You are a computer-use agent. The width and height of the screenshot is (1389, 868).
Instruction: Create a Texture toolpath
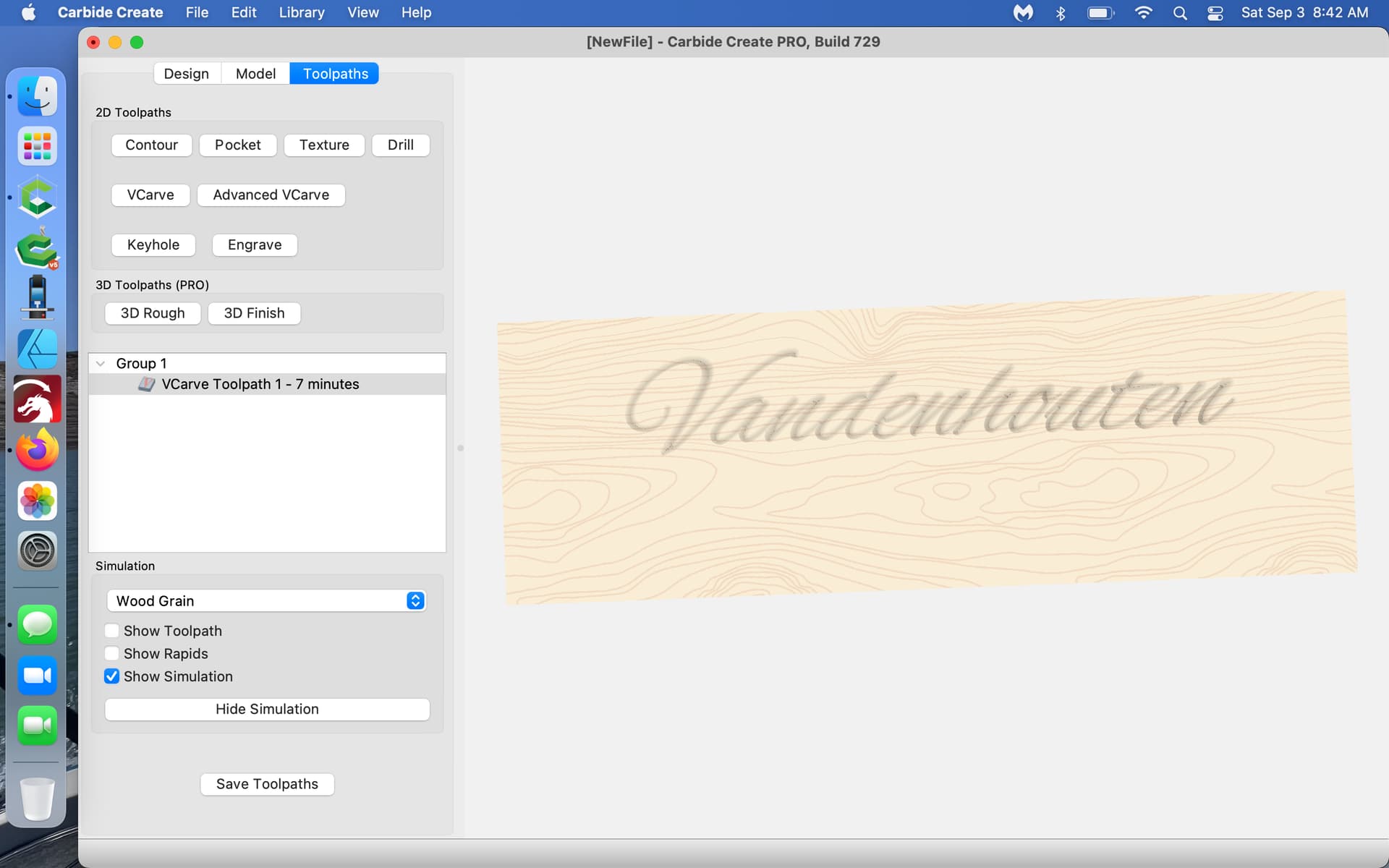[x=324, y=145]
